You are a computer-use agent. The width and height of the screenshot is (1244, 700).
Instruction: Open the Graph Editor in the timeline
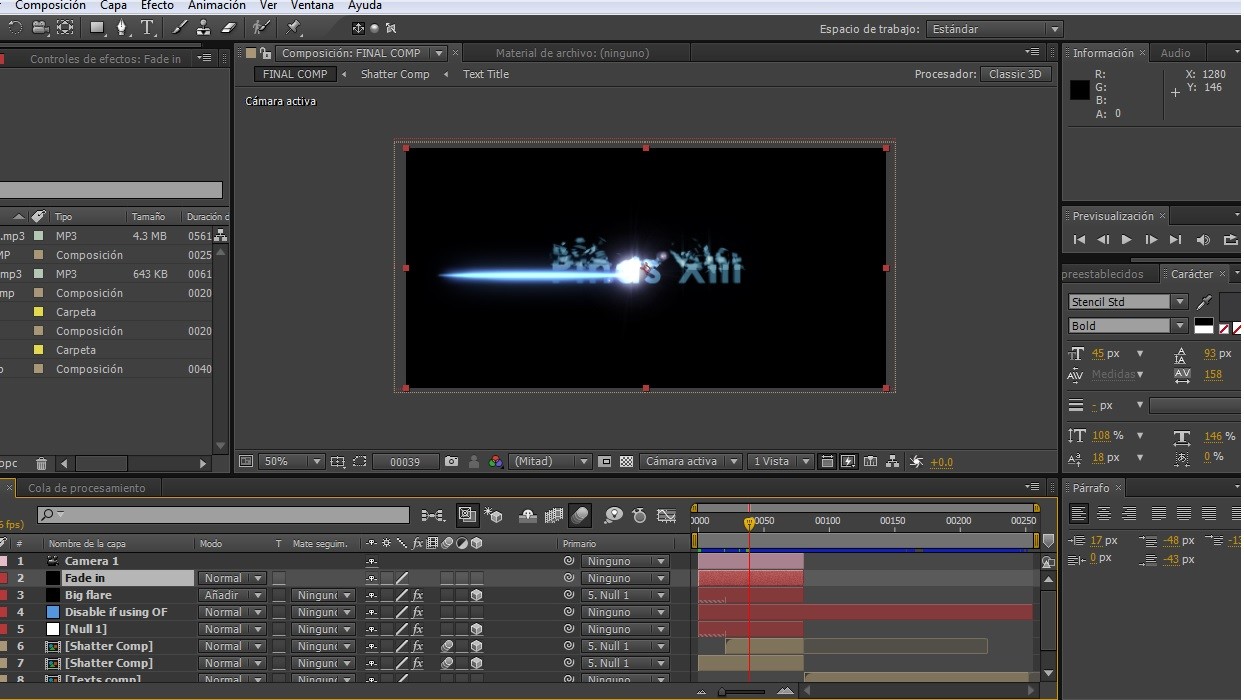click(666, 516)
